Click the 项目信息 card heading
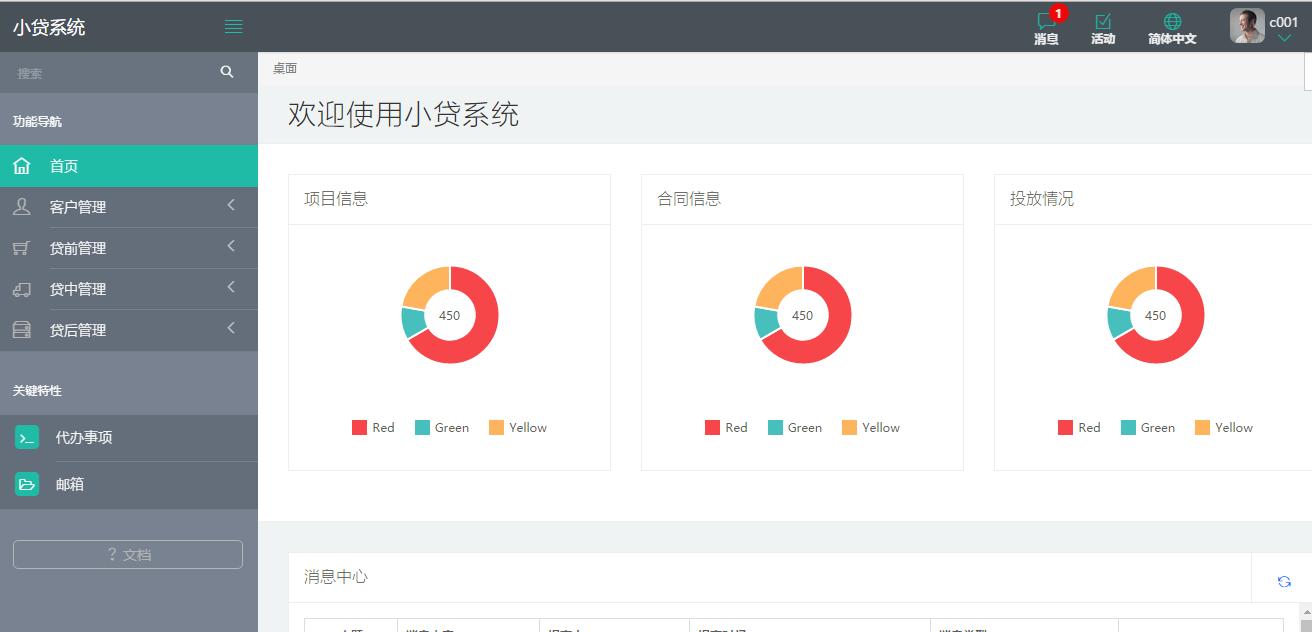 [336, 199]
